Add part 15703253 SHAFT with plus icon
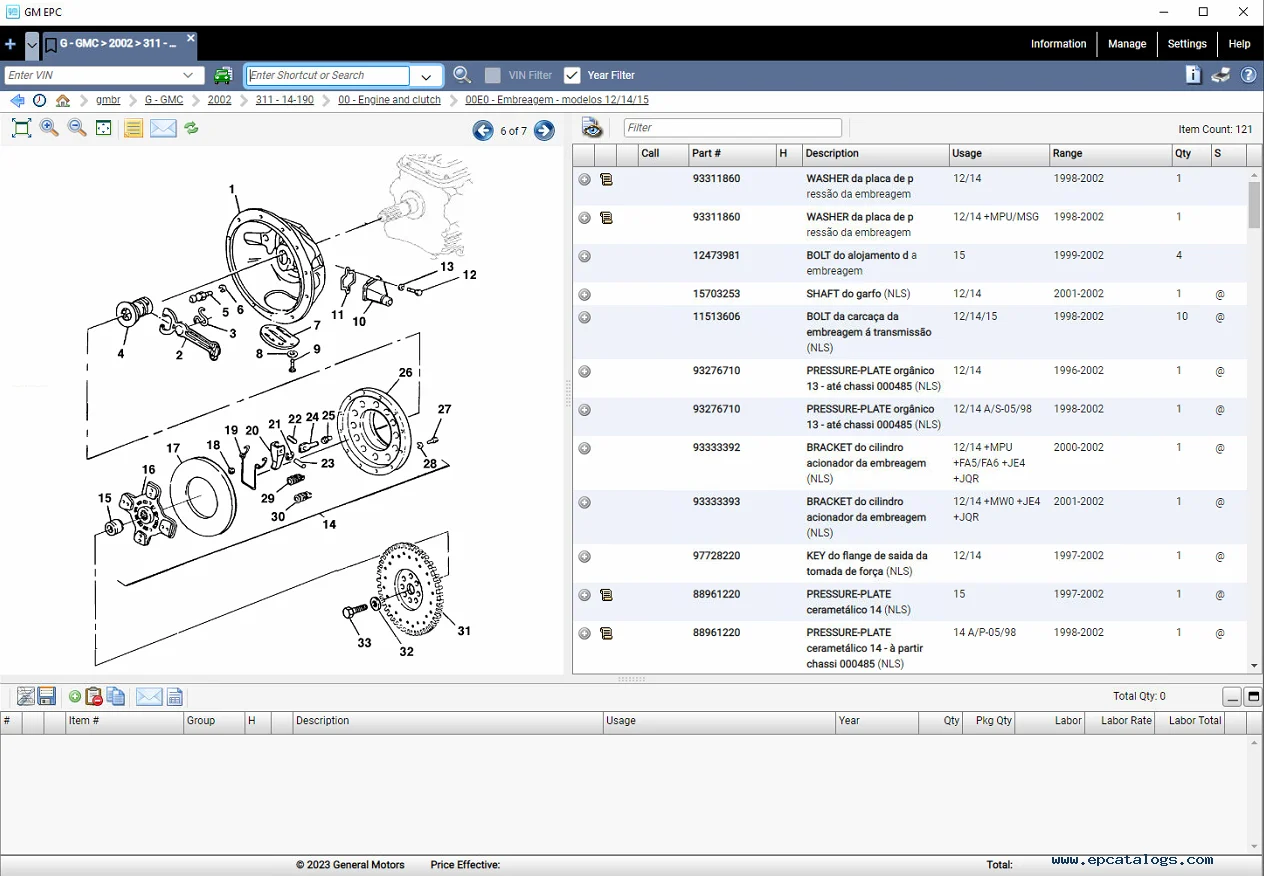Image resolution: width=1264 pixels, height=876 pixels. click(x=585, y=295)
